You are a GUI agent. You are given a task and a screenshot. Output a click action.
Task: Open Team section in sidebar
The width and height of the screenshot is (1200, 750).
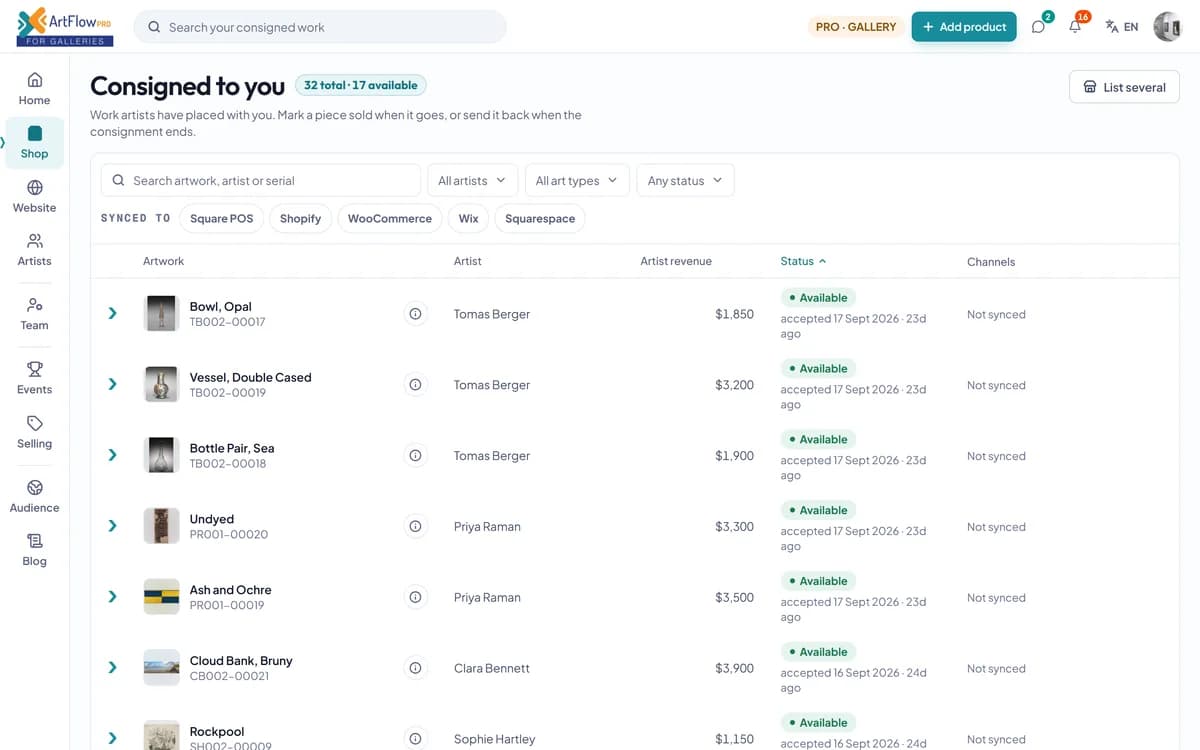point(35,314)
